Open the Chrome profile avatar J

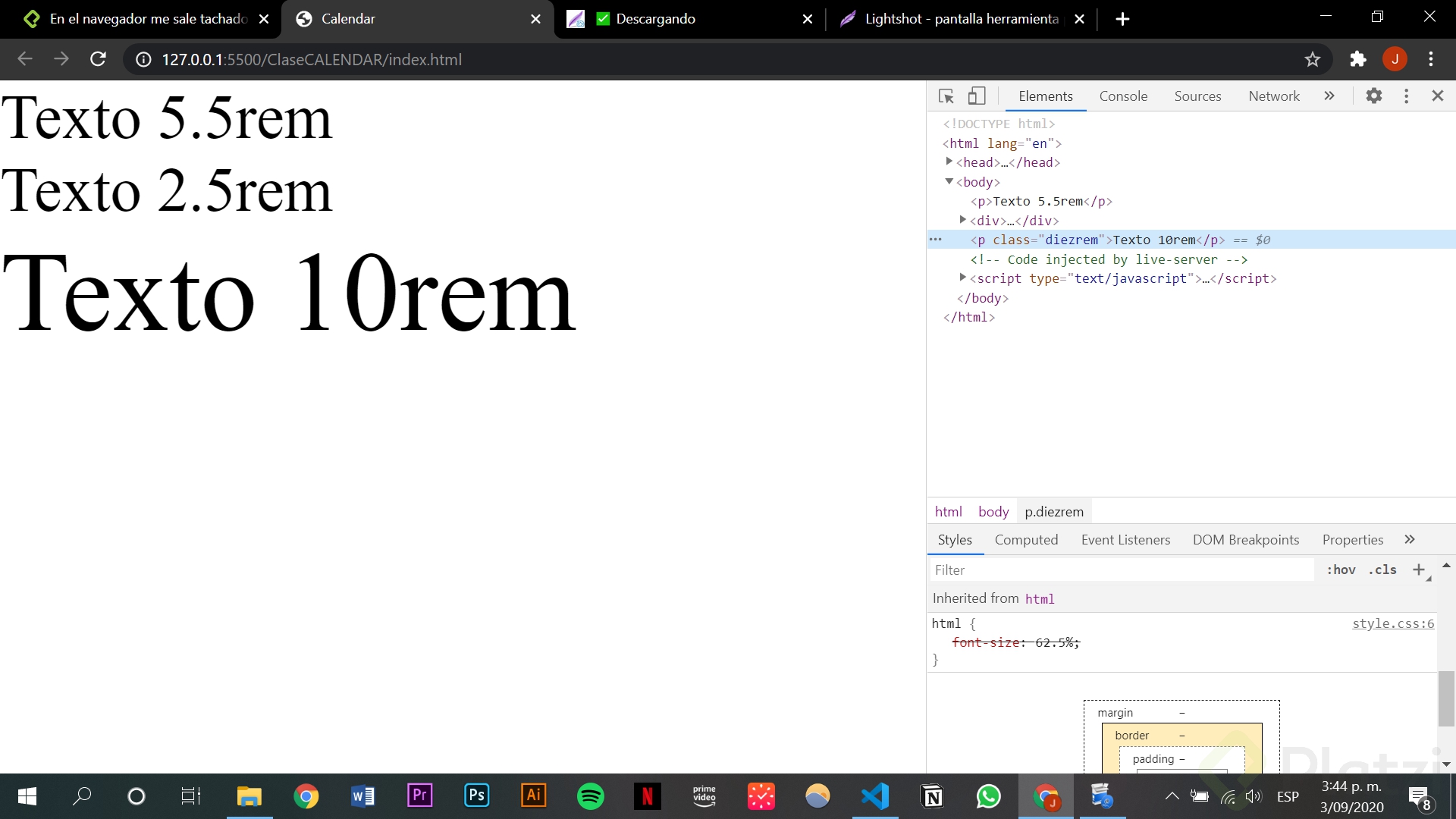tap(1395, 59)
